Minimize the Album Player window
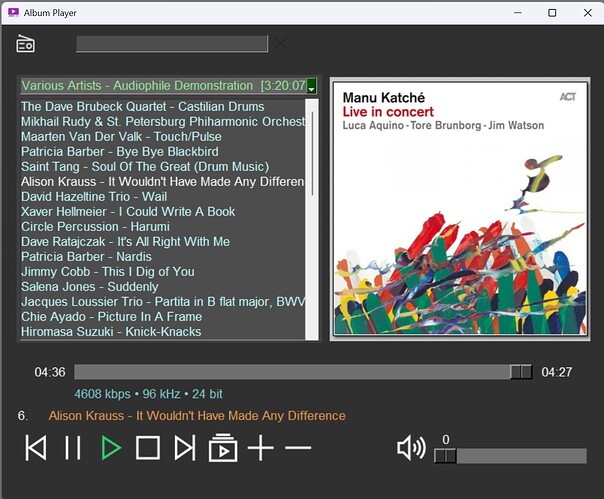The image size is (604, 499). point(518,13)
